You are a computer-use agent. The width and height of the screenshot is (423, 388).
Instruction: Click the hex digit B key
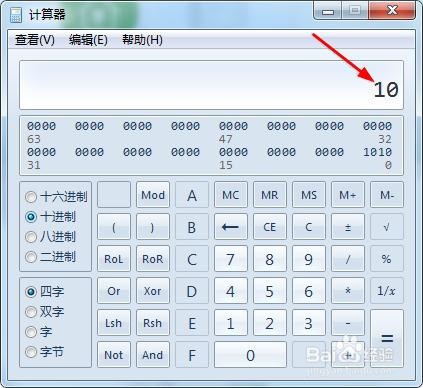(x=192, y=227)
